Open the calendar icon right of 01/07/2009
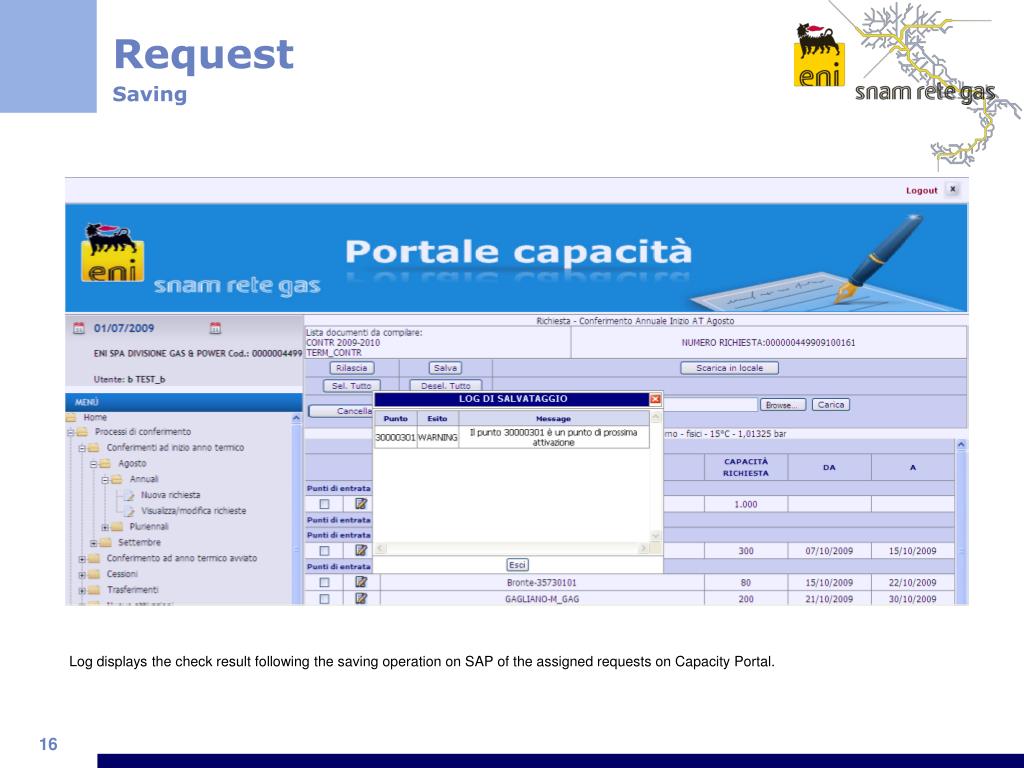The height and width of the screenshot is (768, 1024). point(215,328)
